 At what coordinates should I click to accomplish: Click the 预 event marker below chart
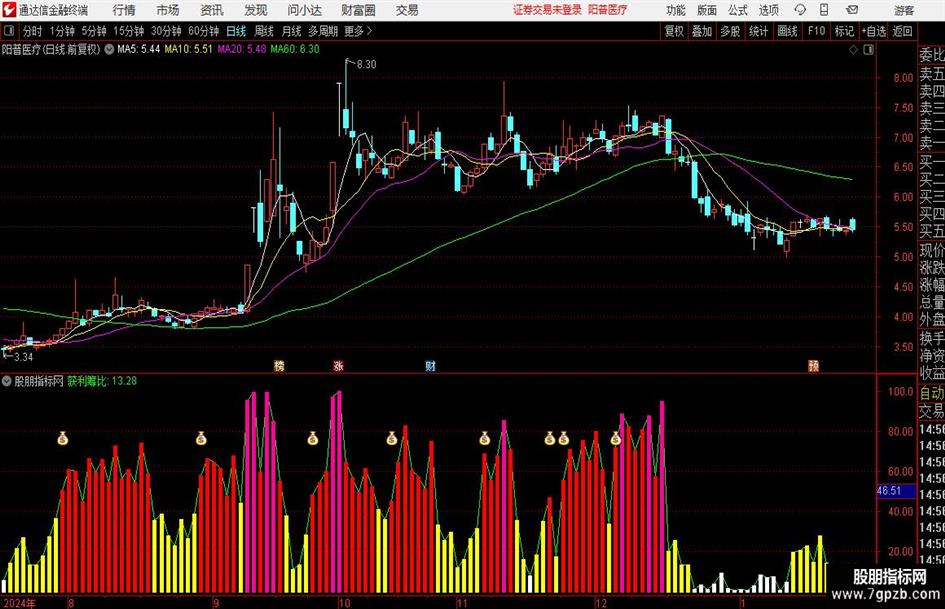814,365
